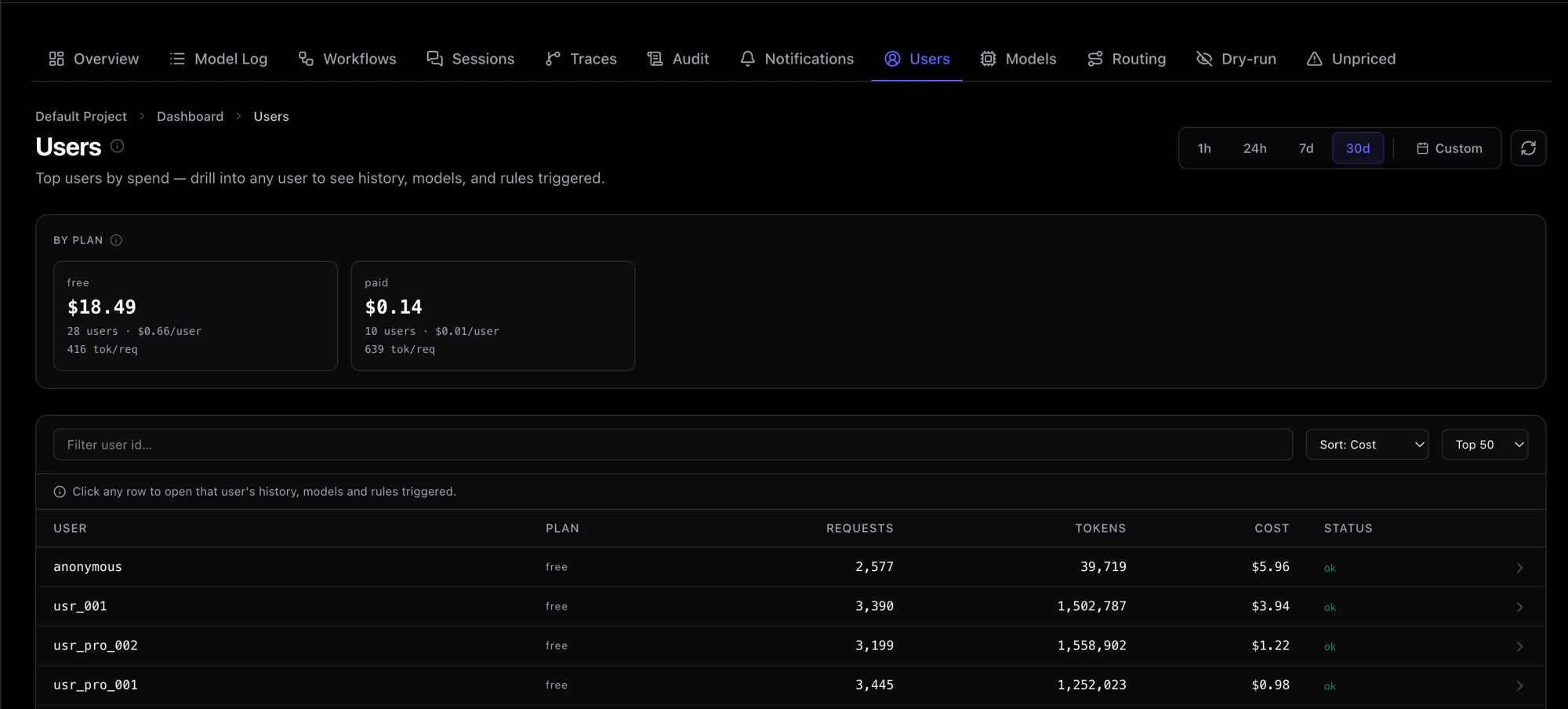Open the Routing tab
The image size is (1568, 709).
click(1127, 59)
